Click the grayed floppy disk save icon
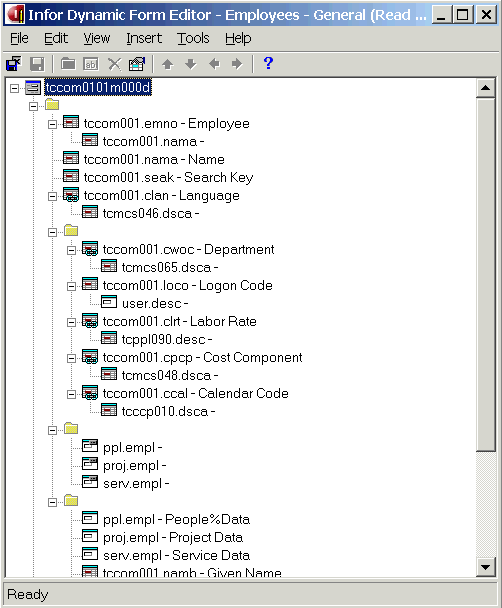 point(37,64)
